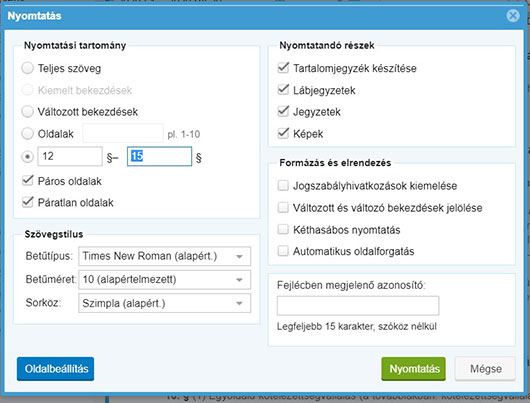Enable Kéthasábos nyomtatás checkbox
Viewport: 530px width, 403px height.
tap(283, 229)
